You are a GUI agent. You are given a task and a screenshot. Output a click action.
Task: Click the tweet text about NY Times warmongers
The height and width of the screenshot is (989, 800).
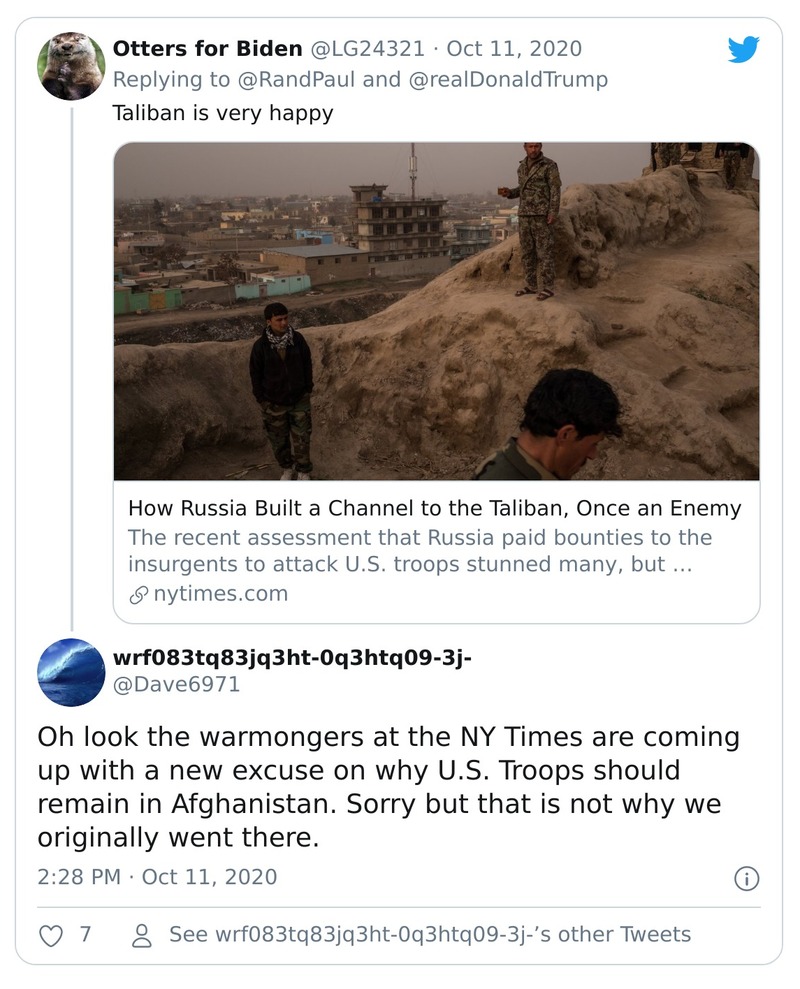click(388, 788)
